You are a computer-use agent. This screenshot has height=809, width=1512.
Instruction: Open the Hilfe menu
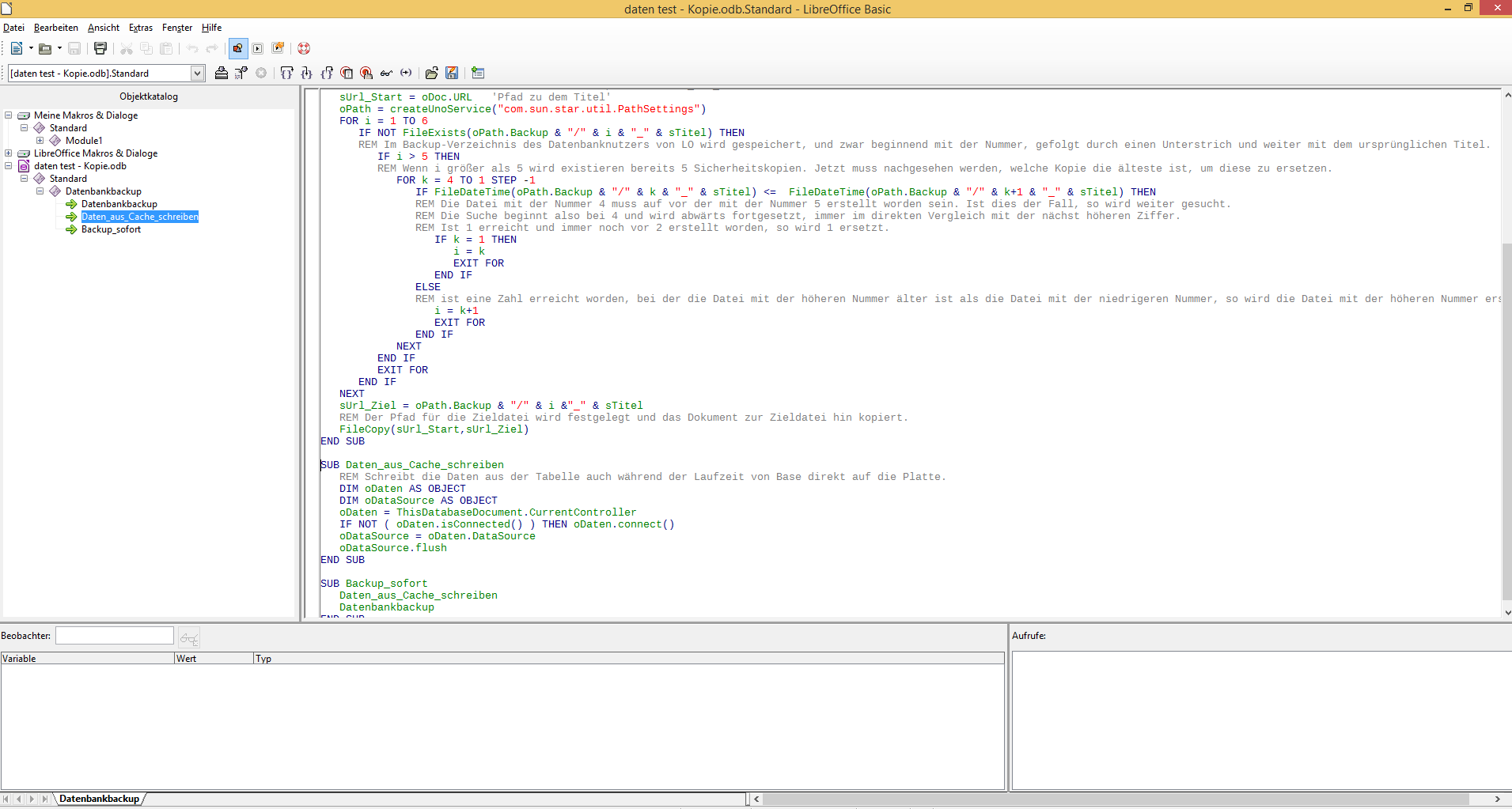pos(211,28)
